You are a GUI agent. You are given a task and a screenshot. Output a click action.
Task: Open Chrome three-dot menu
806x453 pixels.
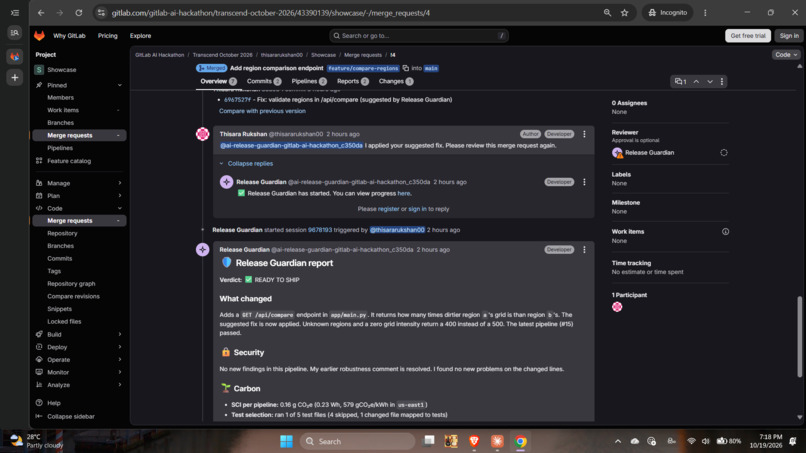[x=705, y=13]
